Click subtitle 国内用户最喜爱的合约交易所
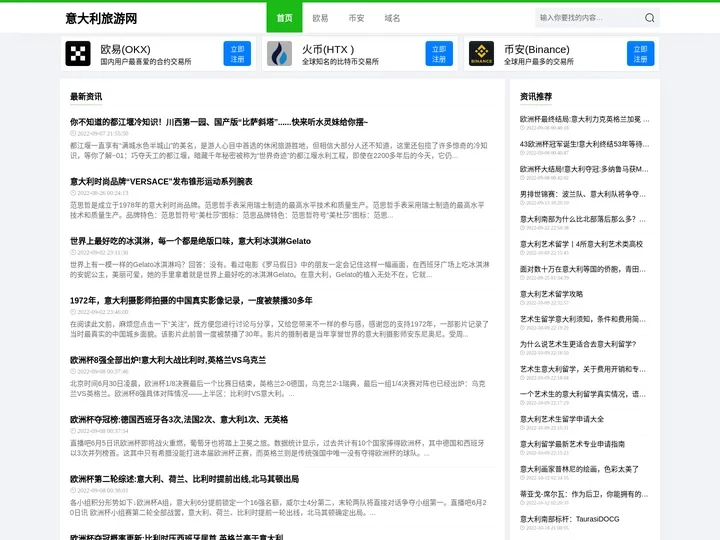 tap(146, 62)
